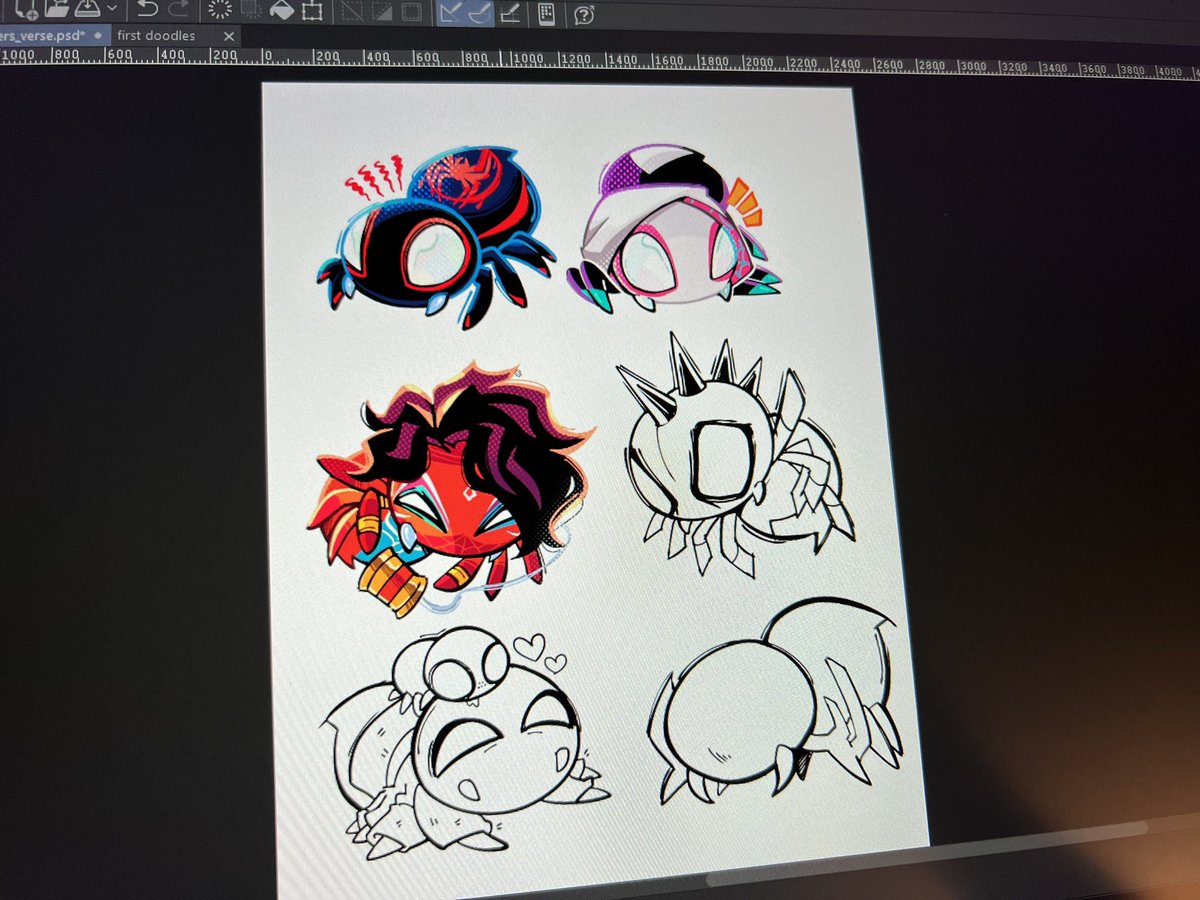Click the Deselect command icon
The image size is (1200, 900).
pos(351,13)
